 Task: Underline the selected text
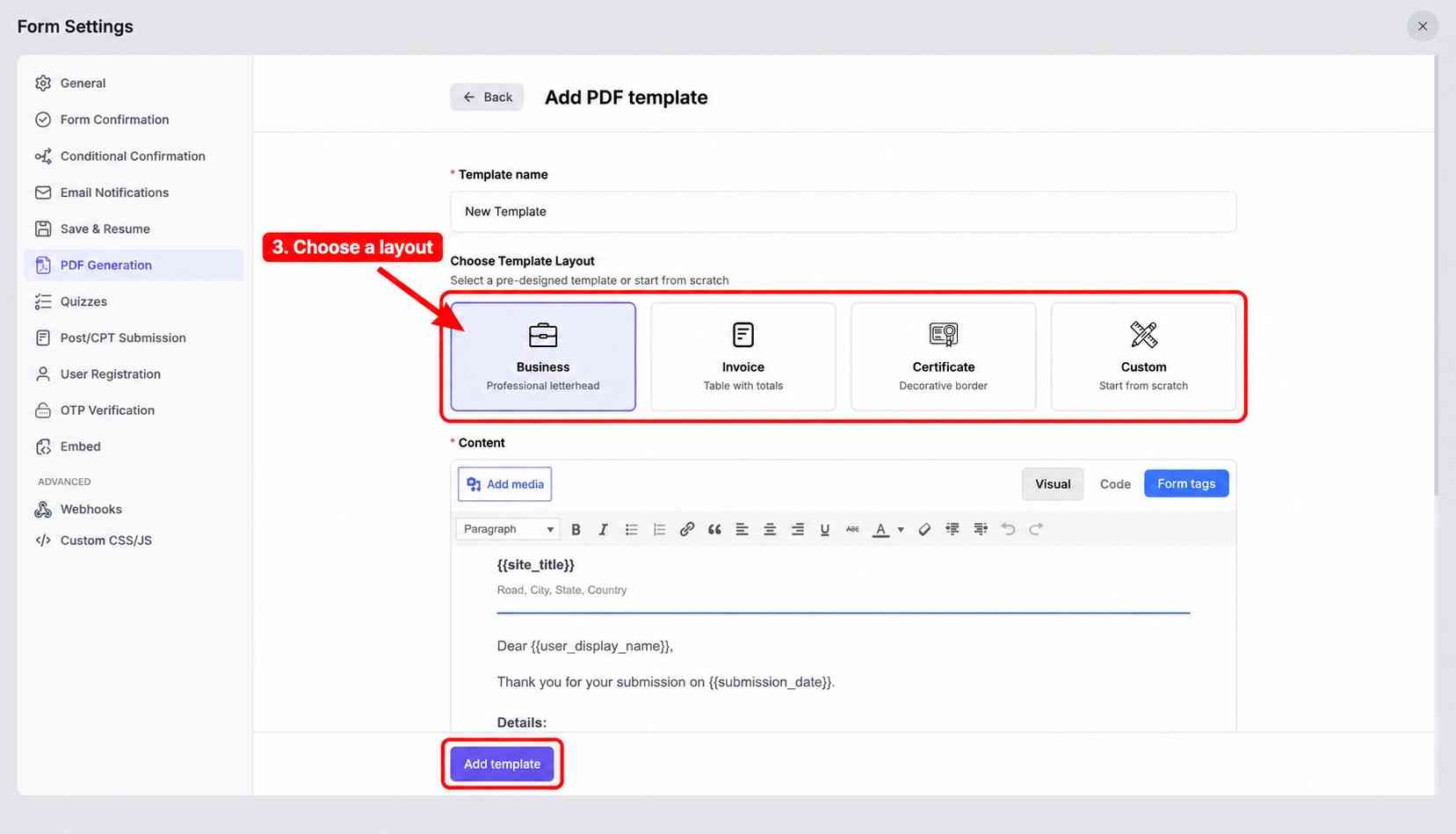824,529
